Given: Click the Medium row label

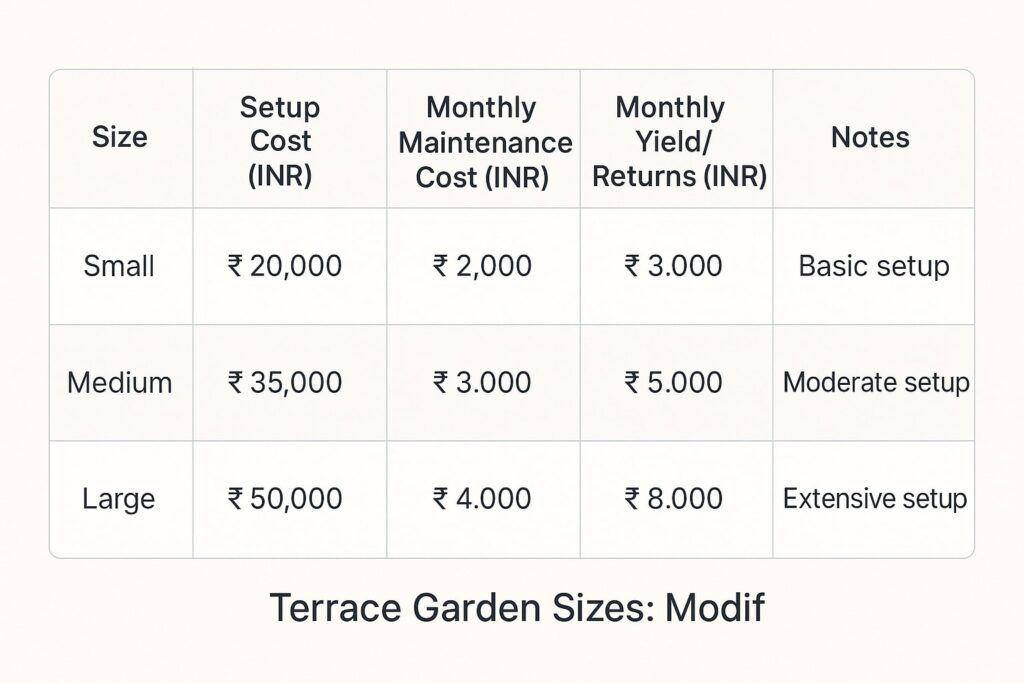Looking at the screenshot, I should coord(119,382).
